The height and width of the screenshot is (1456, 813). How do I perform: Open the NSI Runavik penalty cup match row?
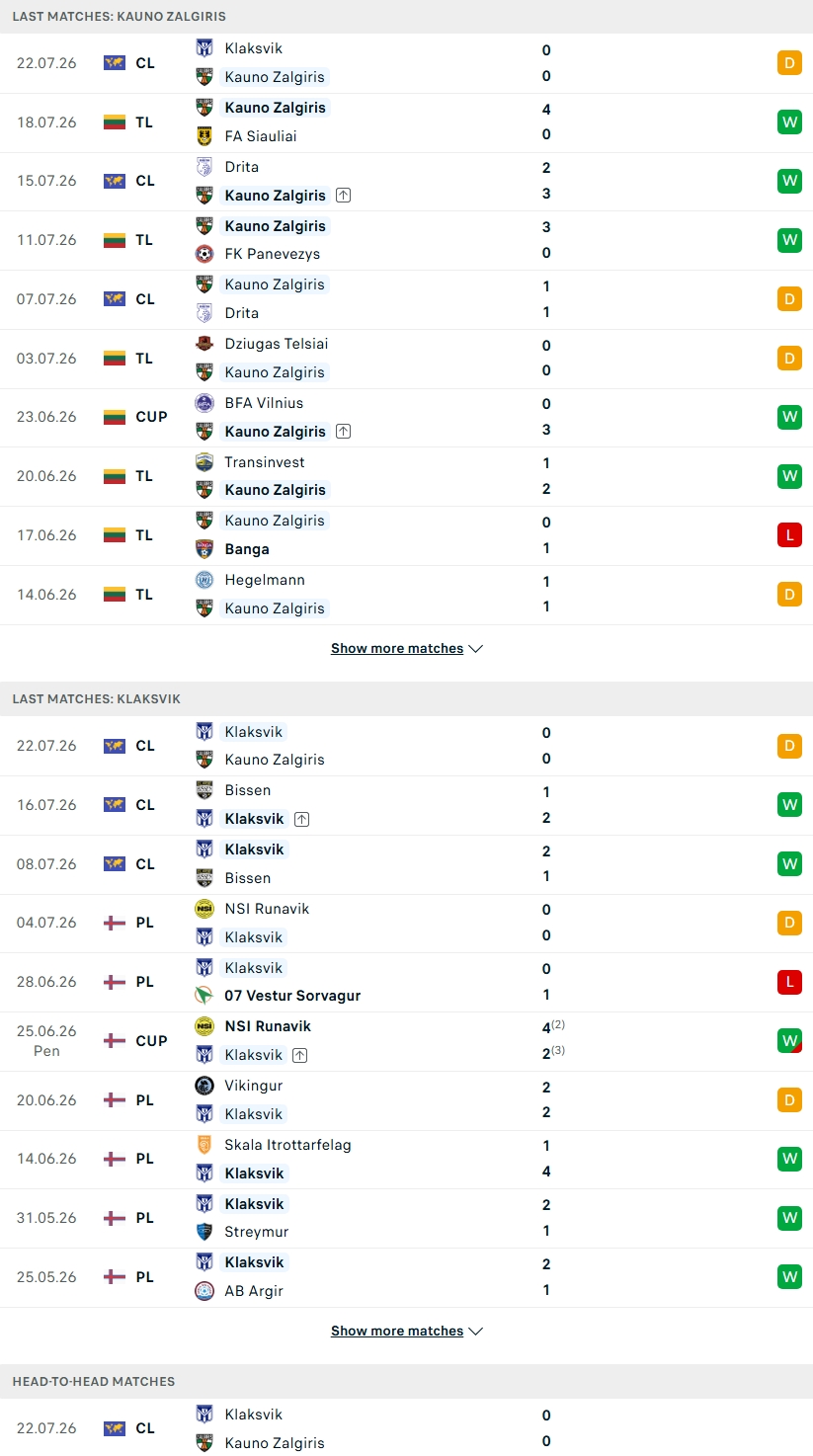tap(406, 1041)
